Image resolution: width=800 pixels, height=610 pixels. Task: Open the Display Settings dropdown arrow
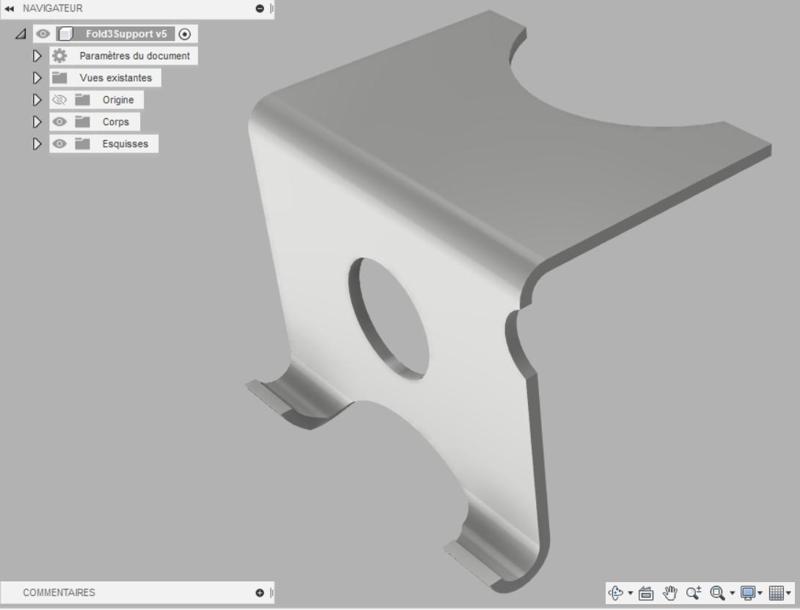[760, 593]
